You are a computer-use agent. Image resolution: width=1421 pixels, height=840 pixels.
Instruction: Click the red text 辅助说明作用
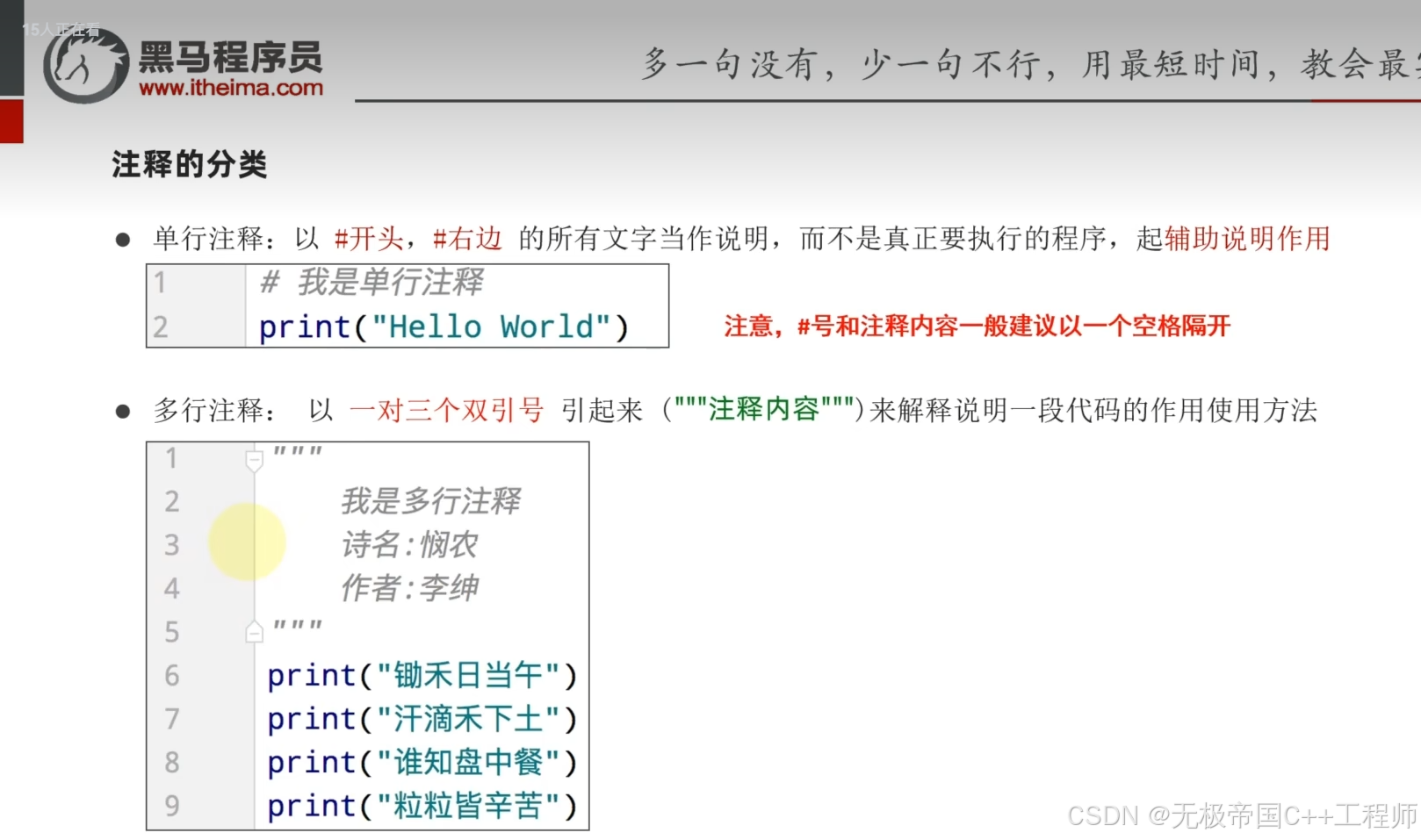coord(1247,239)
